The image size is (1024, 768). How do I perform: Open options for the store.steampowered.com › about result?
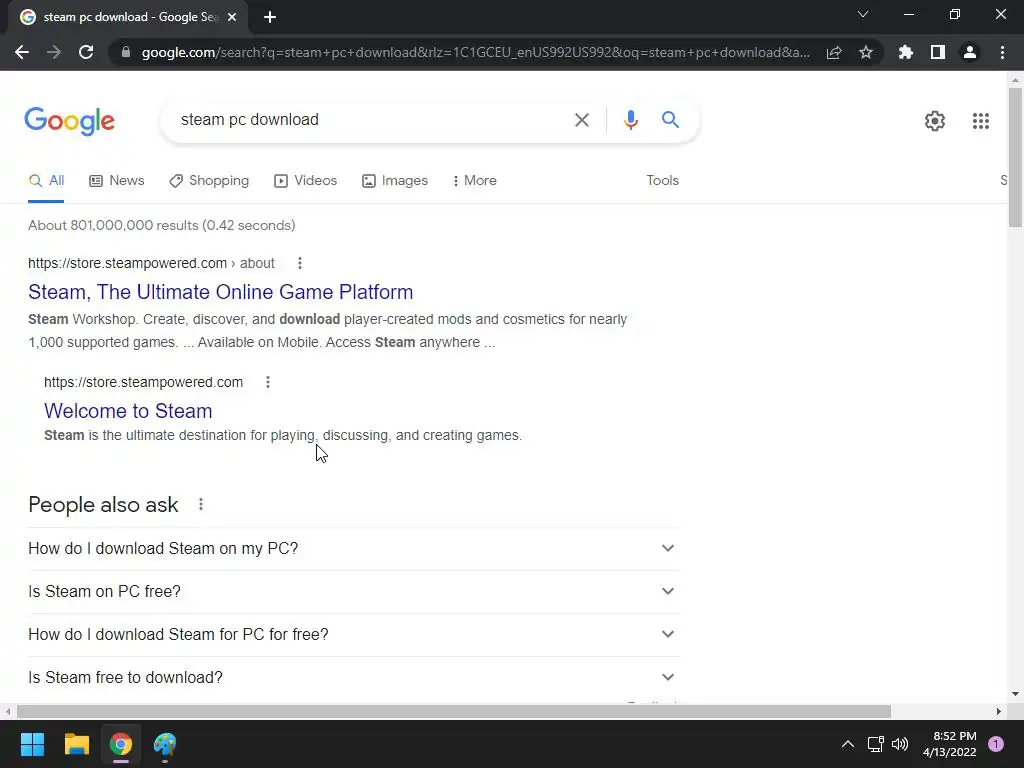pyautogui.click(x=300, y=263)
